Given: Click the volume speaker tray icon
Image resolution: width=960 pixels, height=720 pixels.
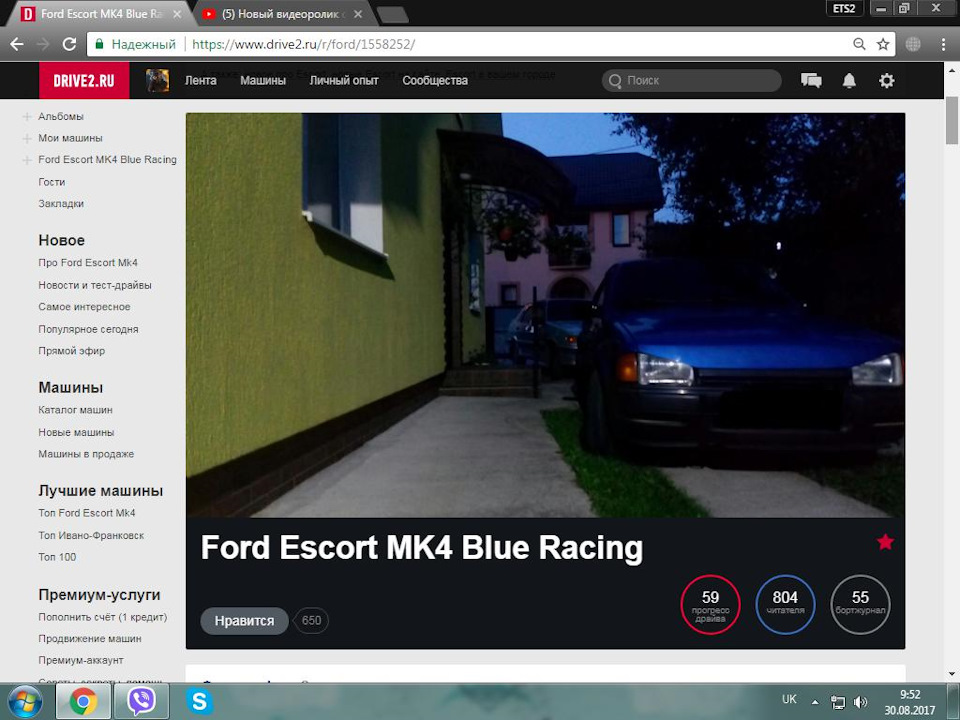Looking at the screenshot, I should pyautogui.click(x=860, y=702).
